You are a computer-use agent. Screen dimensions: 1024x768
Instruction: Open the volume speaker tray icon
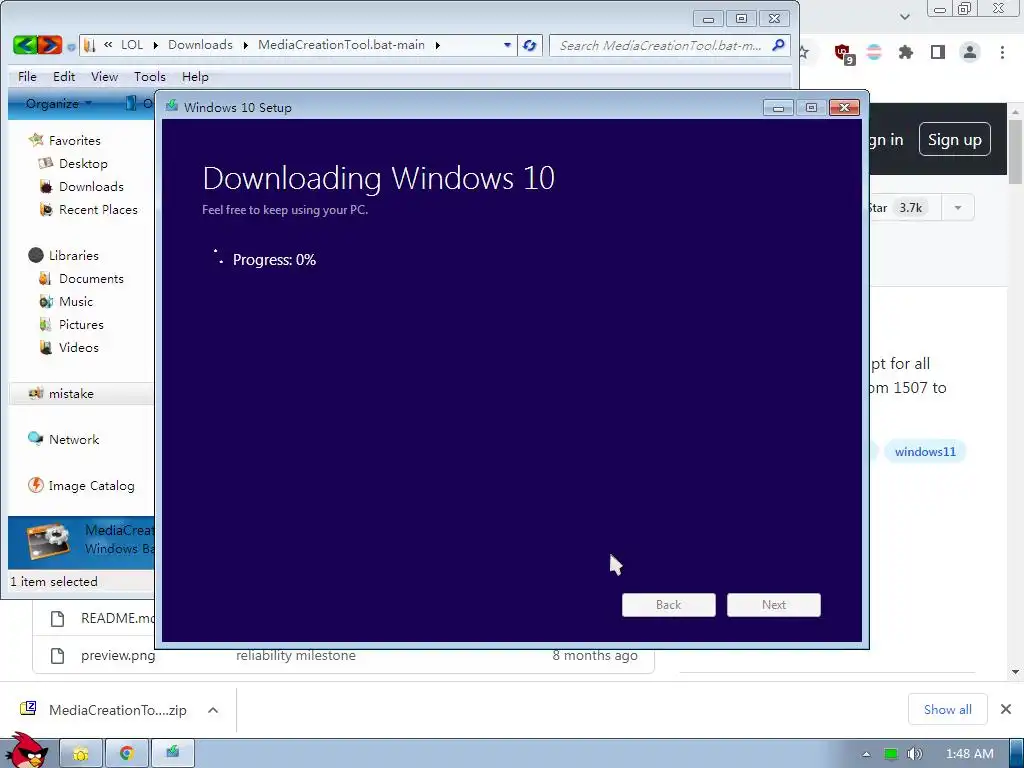click(x=914, y=754)
